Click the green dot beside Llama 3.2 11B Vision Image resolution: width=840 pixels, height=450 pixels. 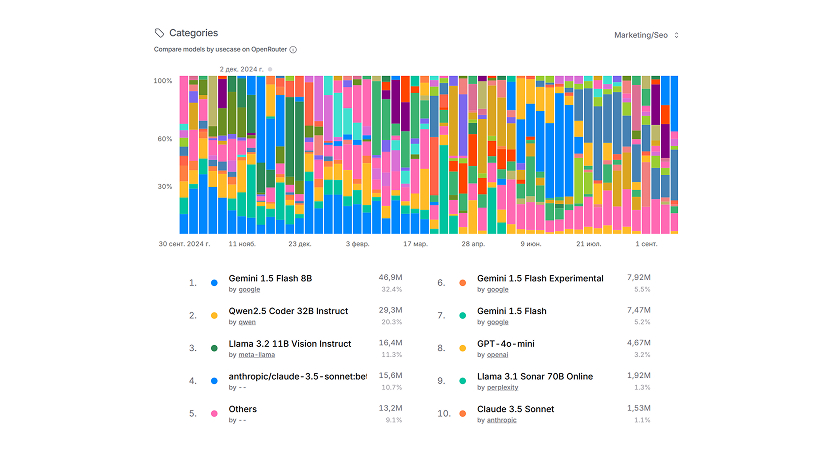coord(214,348)
